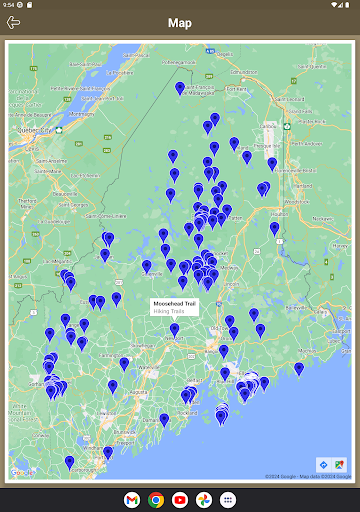Screen dimensions: 360x512
Task: Launch Gmail from the dock
Action: point(132,500)
